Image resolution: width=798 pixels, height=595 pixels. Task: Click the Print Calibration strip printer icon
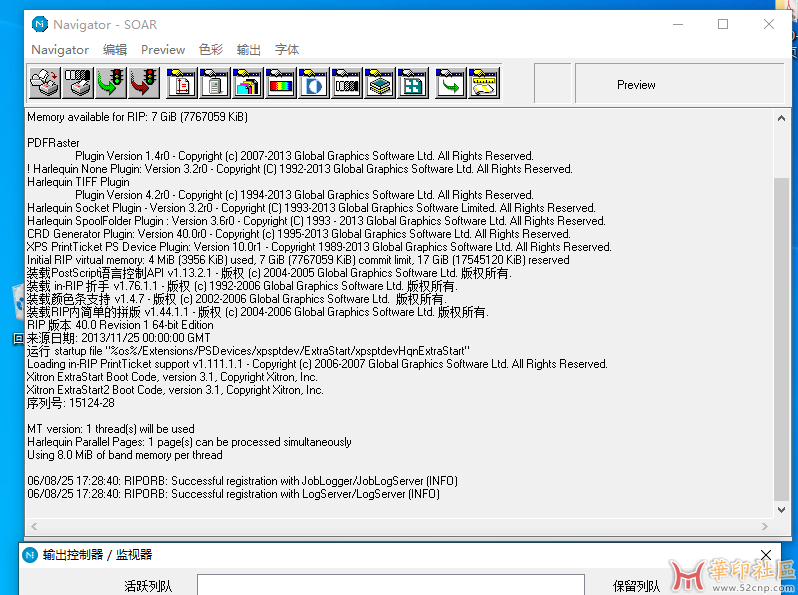pos(78,83)
